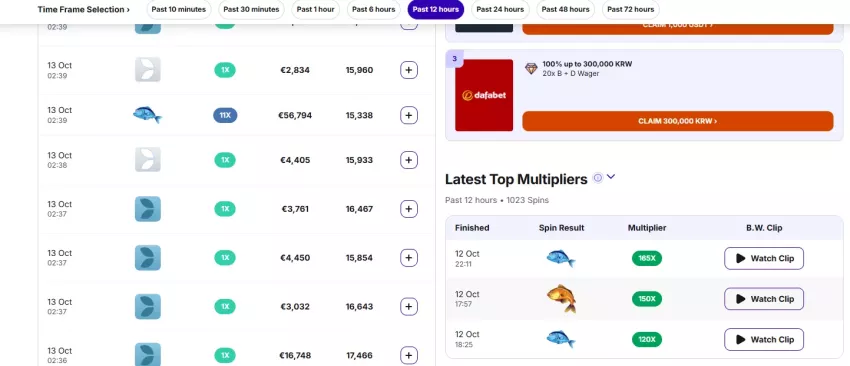Expand the €56,794 row with plus button
The width and height of the screenshot is (850, 366).
409,115
